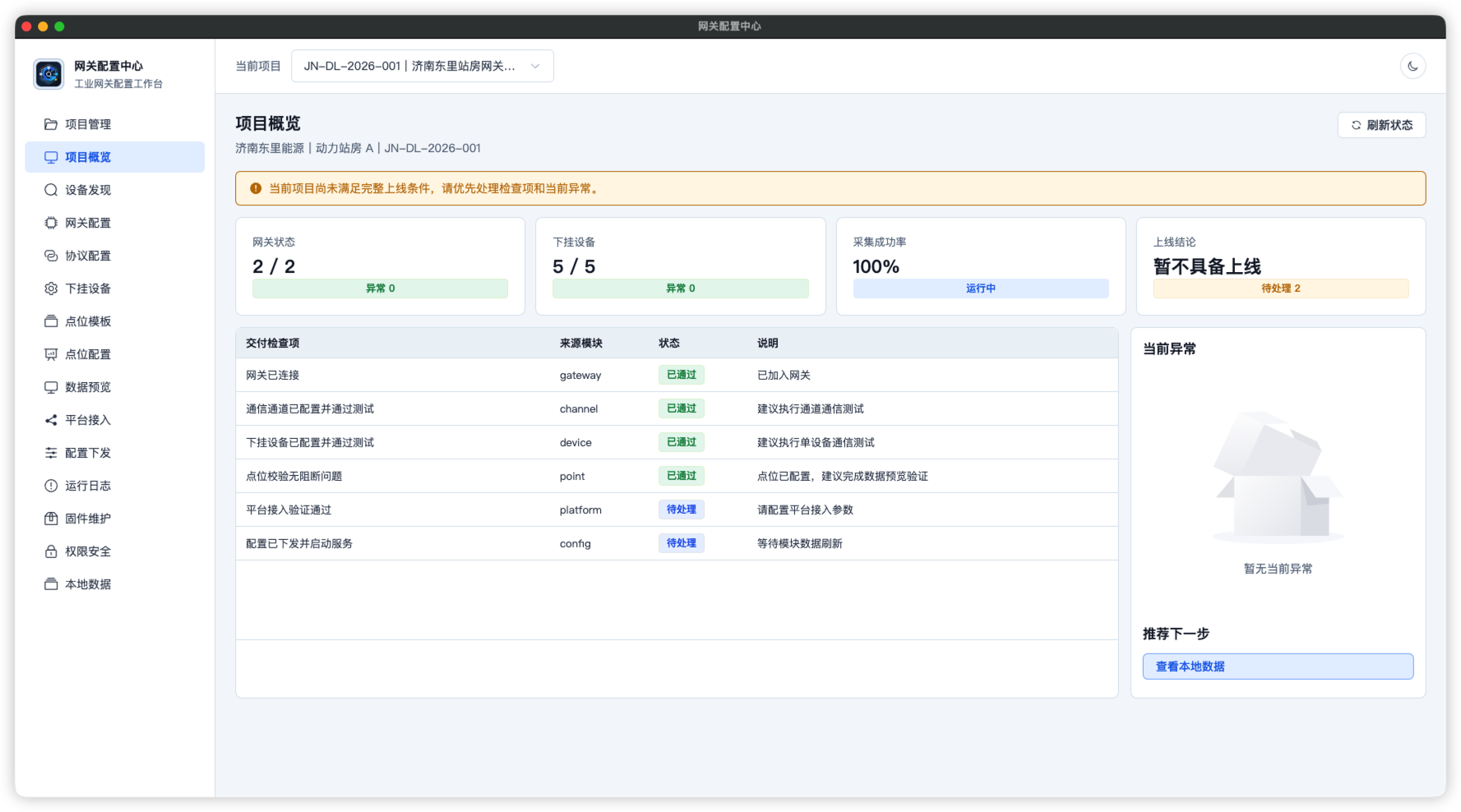Click the storage icon beside 本地数据
This screenshot has width=1461, height=812.
coord(51,584)
